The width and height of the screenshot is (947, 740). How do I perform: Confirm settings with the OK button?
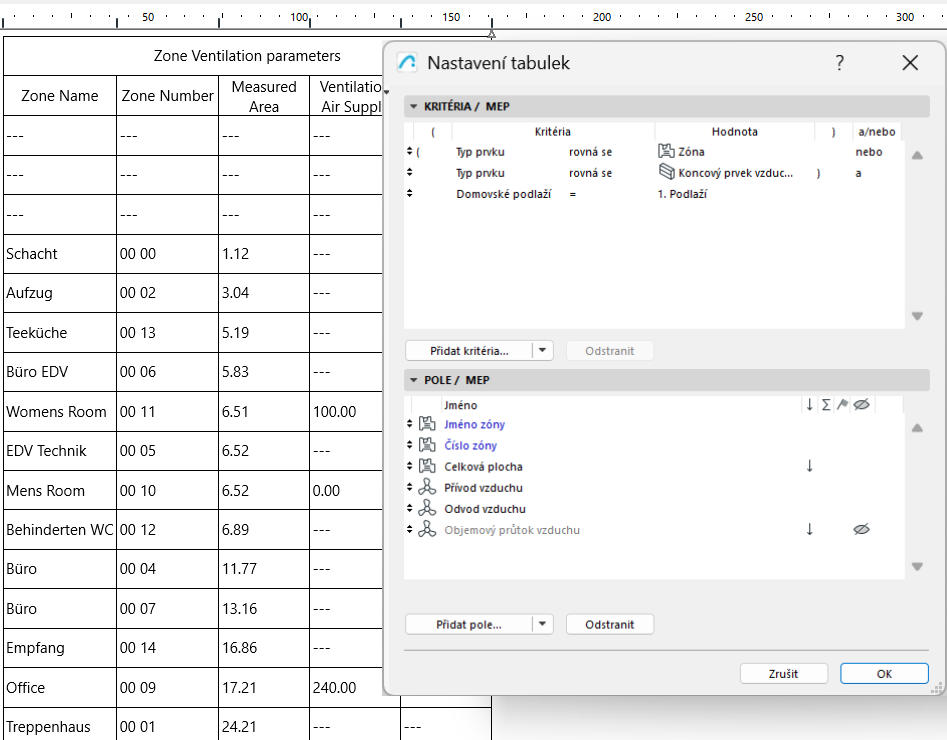884,673
